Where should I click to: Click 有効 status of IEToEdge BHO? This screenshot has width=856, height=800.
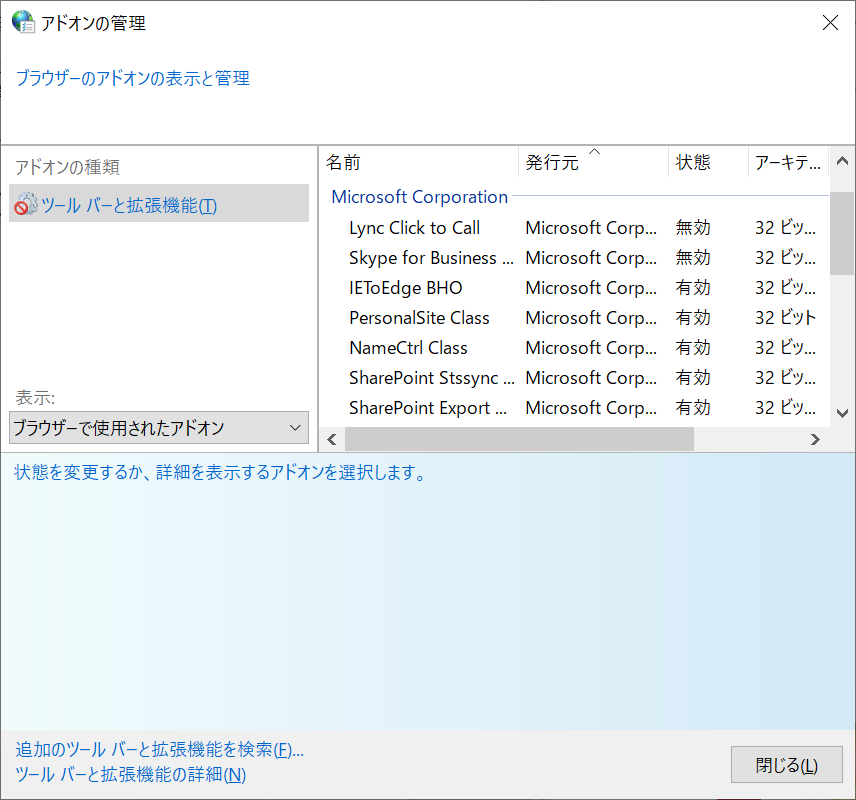tap(693, 288)
